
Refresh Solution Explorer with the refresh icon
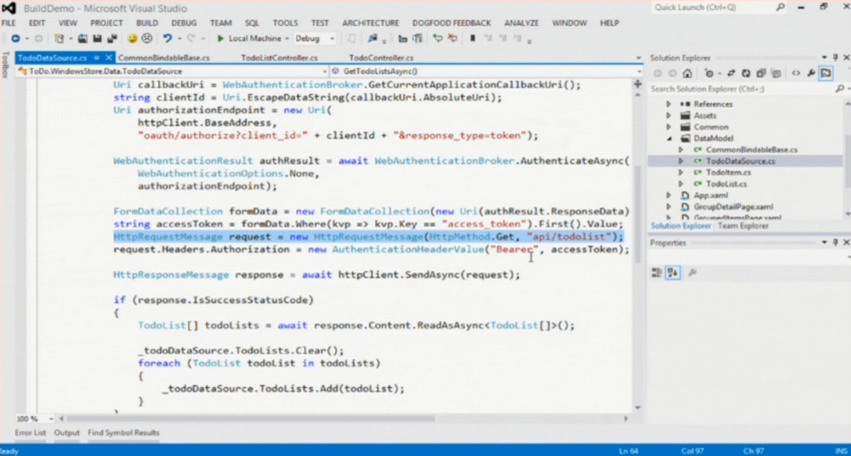(746, 73)
